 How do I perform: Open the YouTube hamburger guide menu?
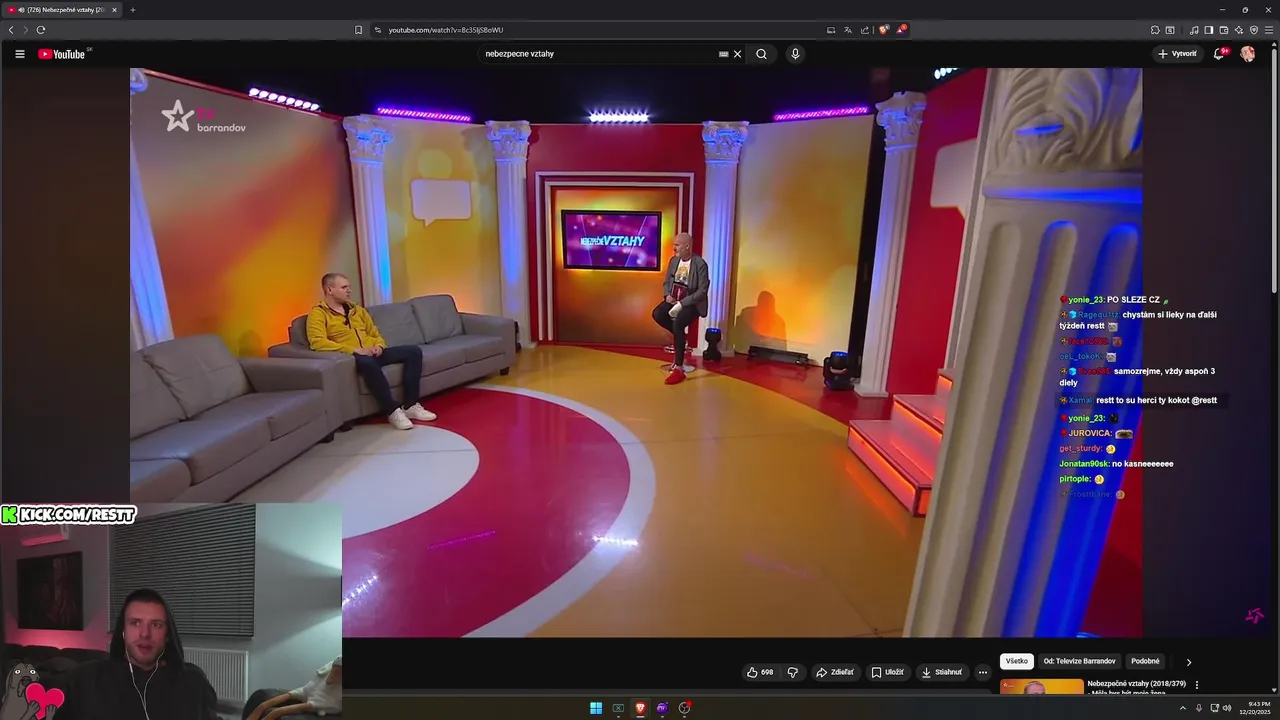(x=19, y=54)
